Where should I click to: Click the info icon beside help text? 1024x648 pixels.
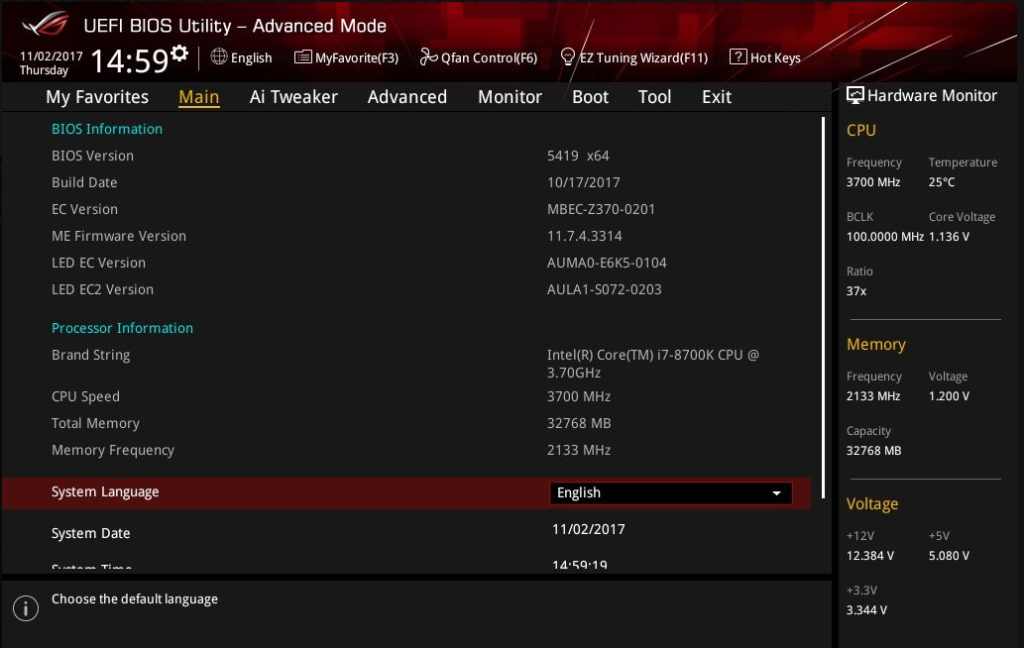point(25,608)
